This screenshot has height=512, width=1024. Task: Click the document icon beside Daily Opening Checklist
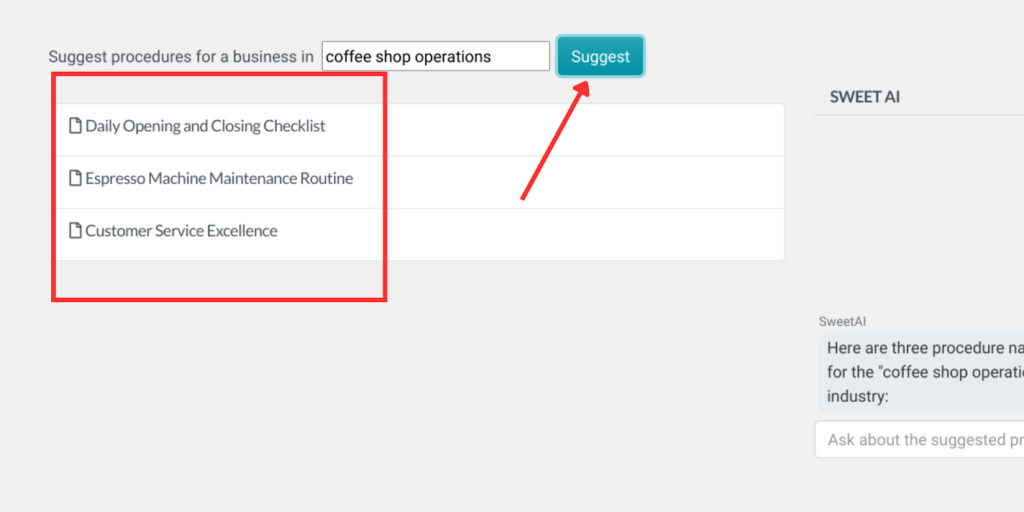(76, 125)
